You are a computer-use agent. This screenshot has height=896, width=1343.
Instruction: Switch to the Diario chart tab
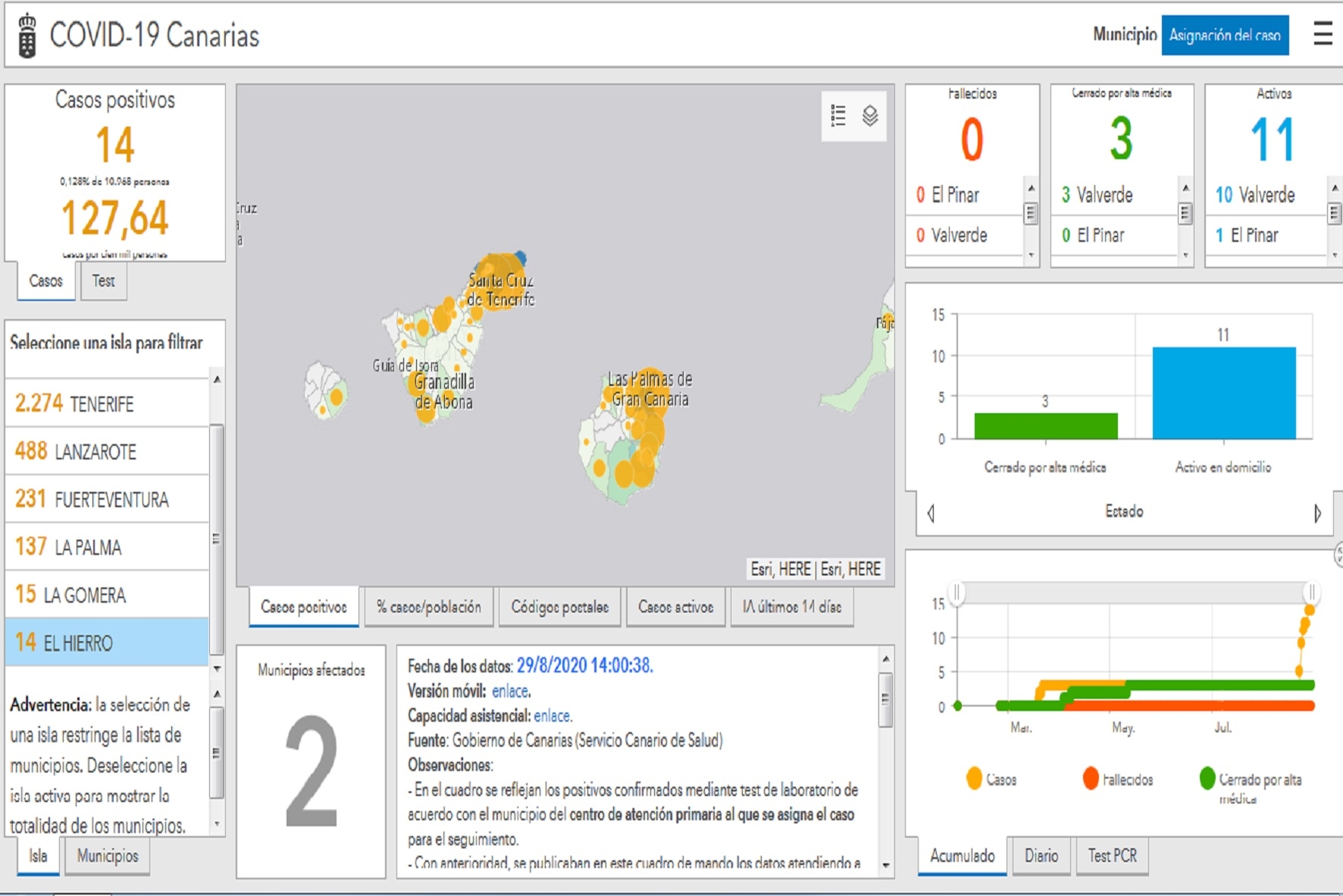[x=1041, y=856]
